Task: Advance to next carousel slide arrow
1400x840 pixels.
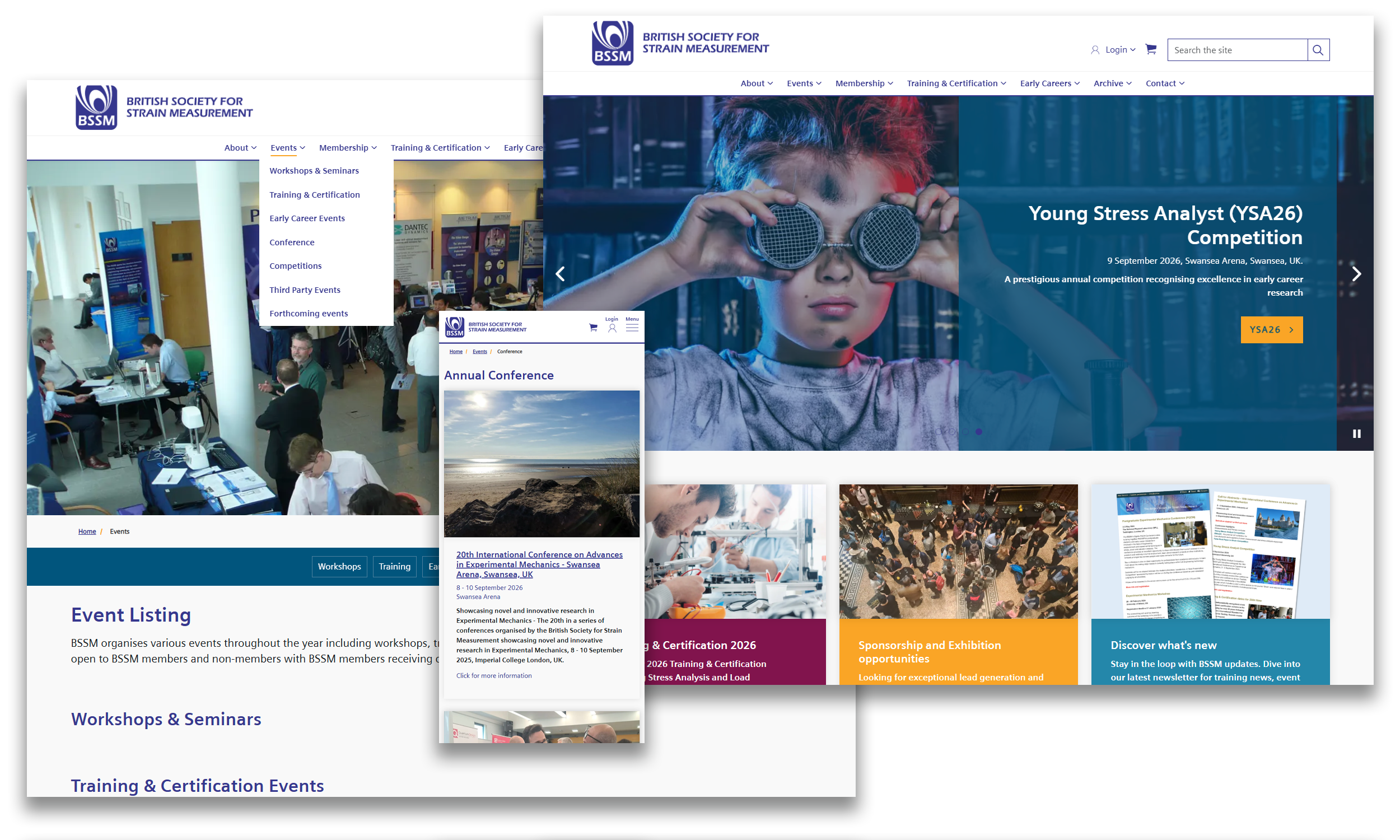Action: point(1356,274)
